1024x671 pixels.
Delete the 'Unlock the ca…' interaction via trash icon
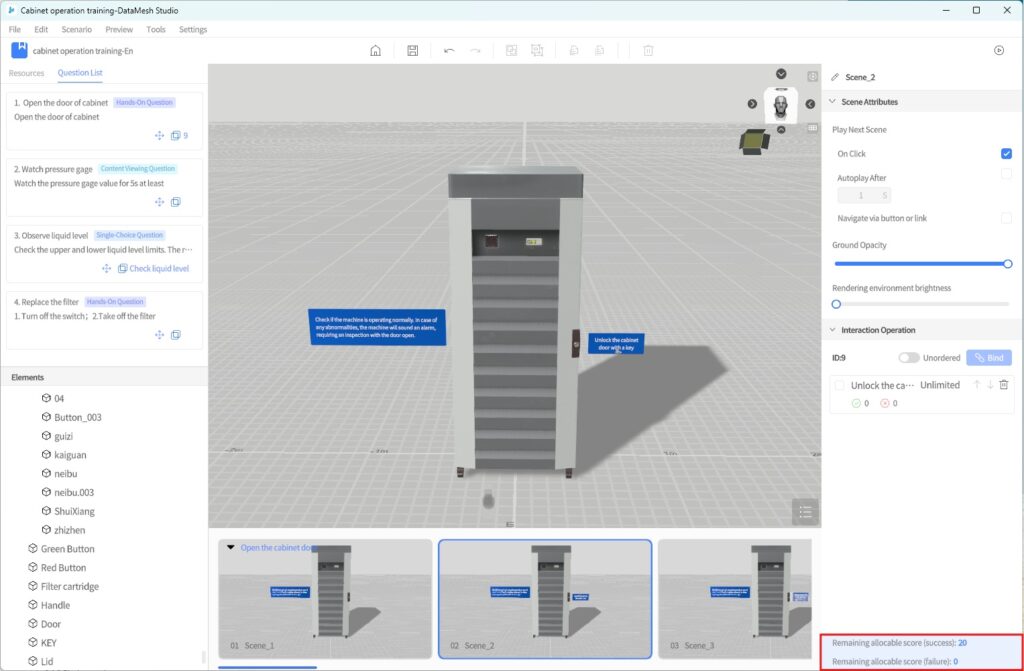1004,385
